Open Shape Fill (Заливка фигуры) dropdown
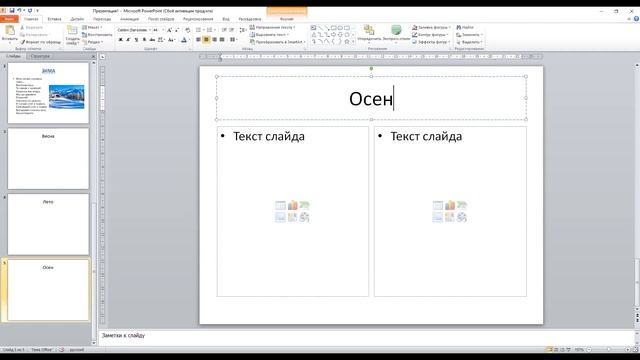The image size is (640, 360). (431, 27)
